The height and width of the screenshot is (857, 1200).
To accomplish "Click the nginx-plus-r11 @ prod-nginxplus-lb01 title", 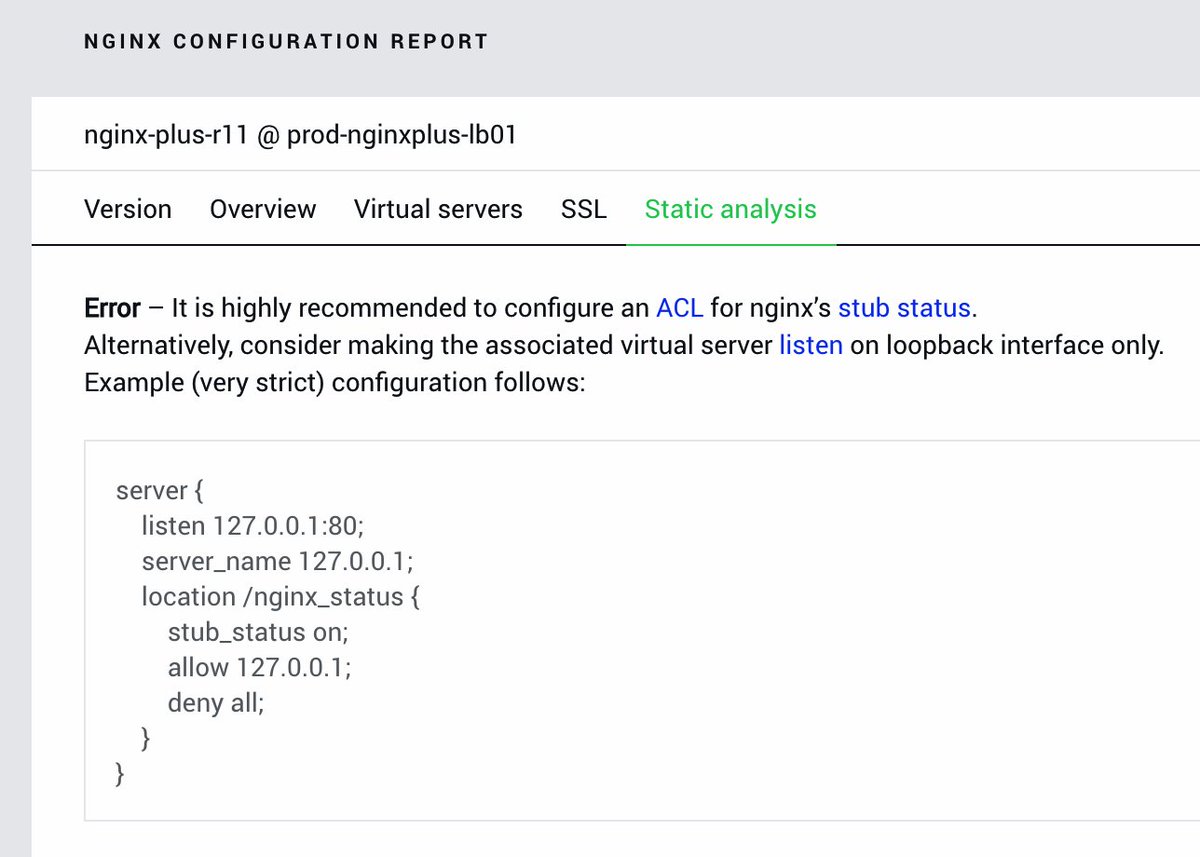I will [300, 135].
